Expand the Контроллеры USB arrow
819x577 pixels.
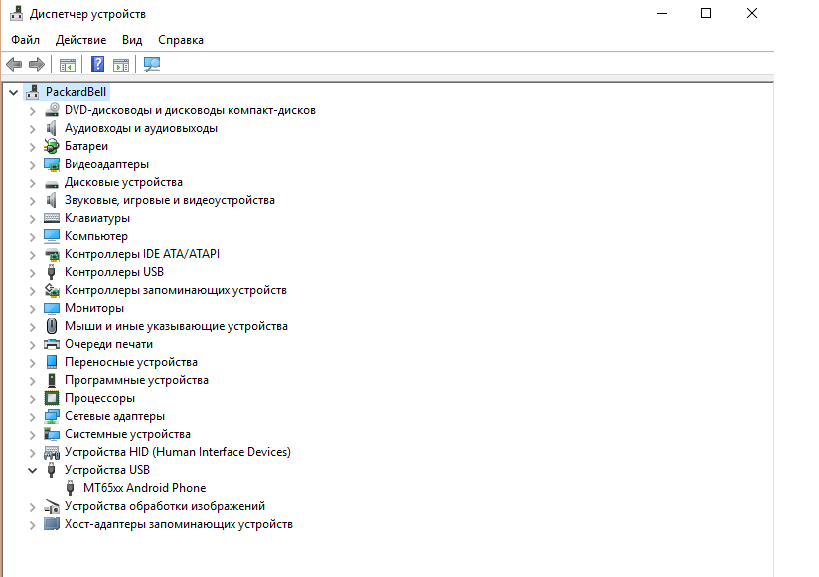[x=32, y=273]
